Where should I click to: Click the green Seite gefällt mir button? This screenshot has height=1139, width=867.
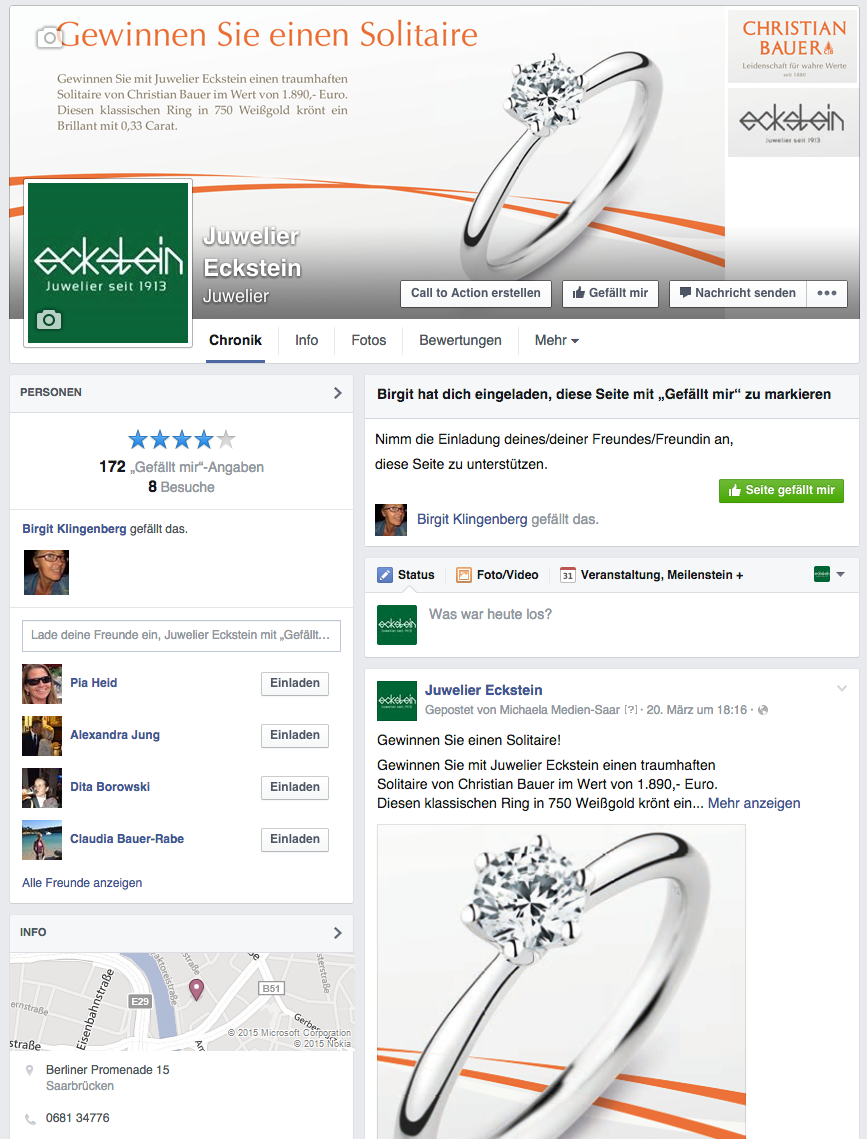[781, 491]
